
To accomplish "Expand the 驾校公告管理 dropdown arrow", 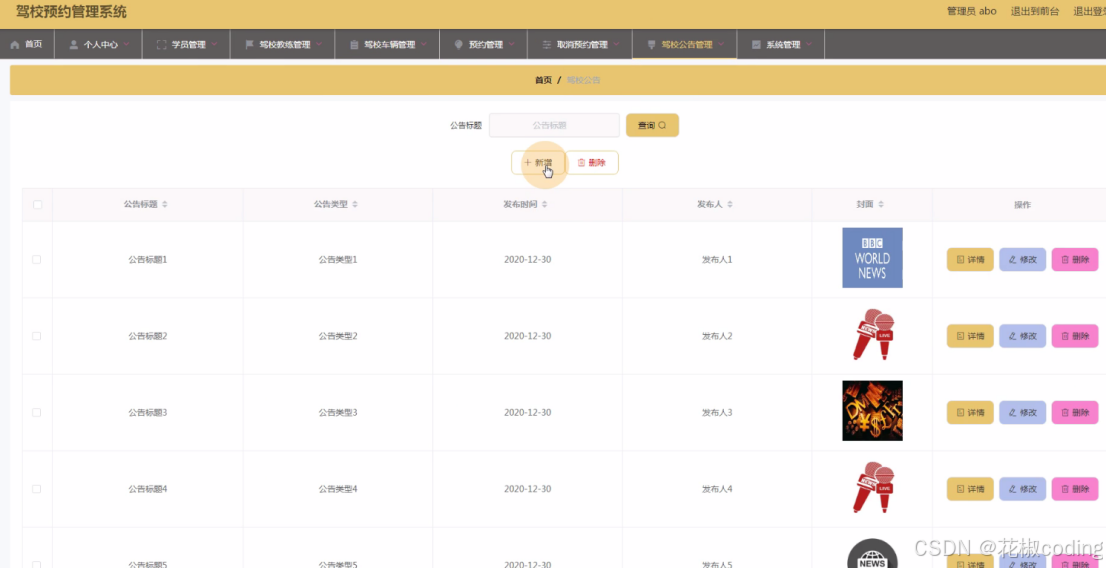I will [721, 44].
